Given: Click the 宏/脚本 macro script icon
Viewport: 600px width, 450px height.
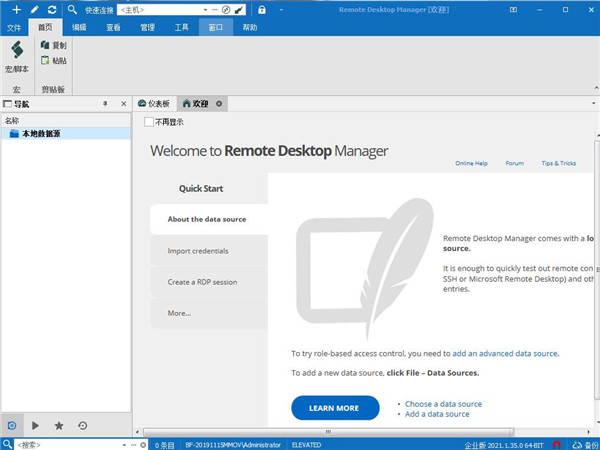Looking at the screenshot, I should [x=17, y=57].
